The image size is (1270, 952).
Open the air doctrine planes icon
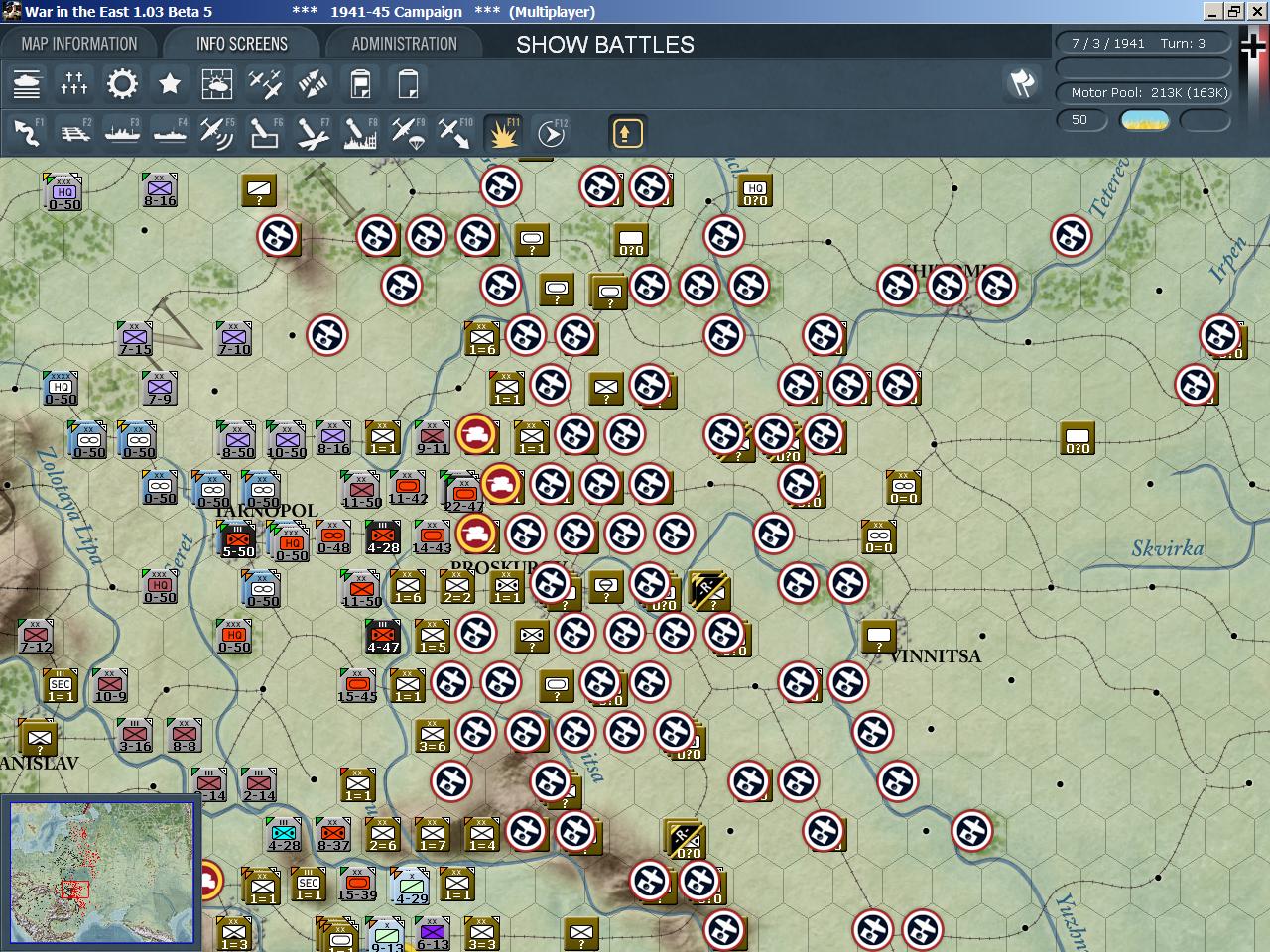tap(265, 84)
